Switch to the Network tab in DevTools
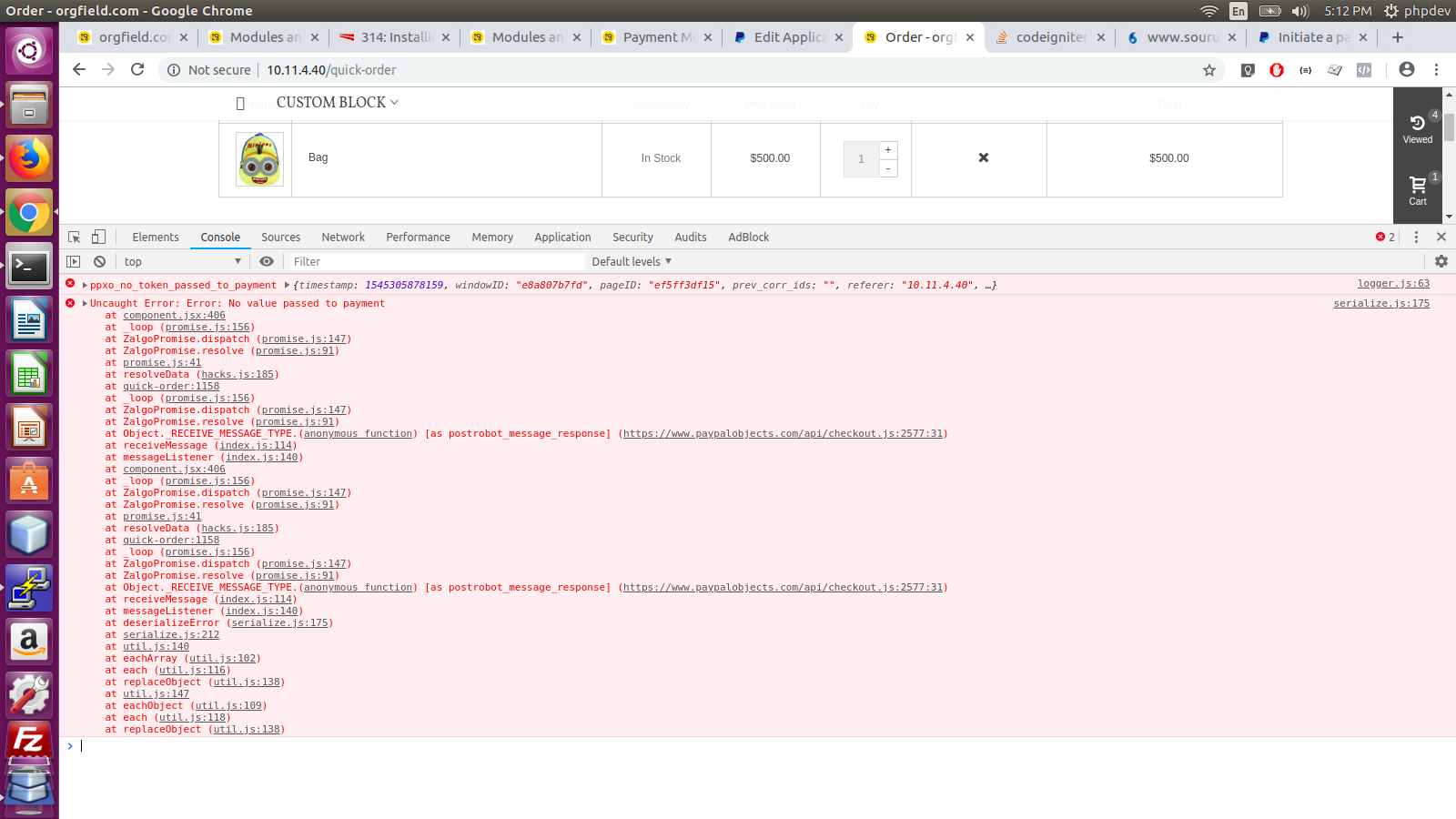The image size is (1456, 819). [343, 237]
